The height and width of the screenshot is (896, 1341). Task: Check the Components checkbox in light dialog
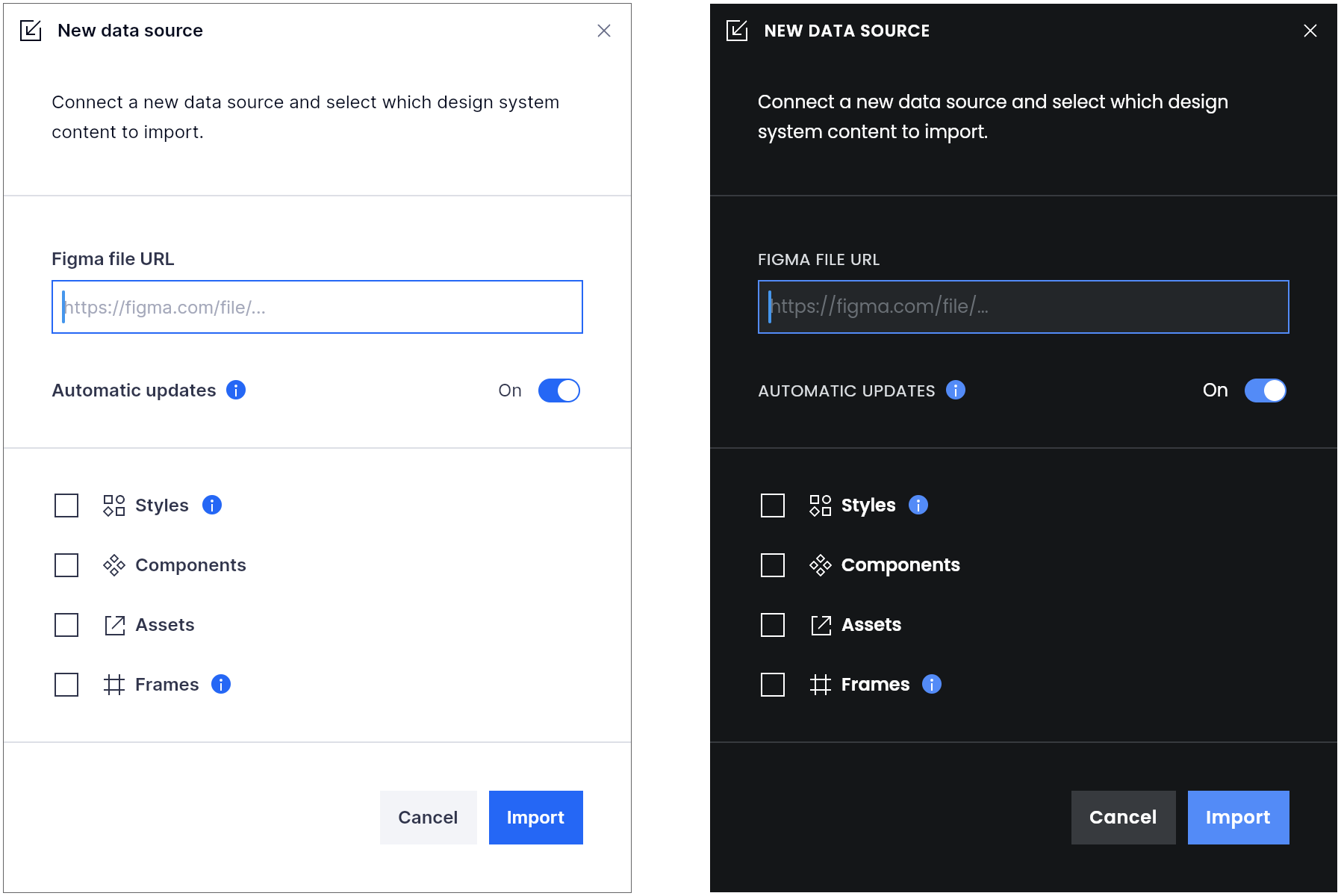pos(66,565)
